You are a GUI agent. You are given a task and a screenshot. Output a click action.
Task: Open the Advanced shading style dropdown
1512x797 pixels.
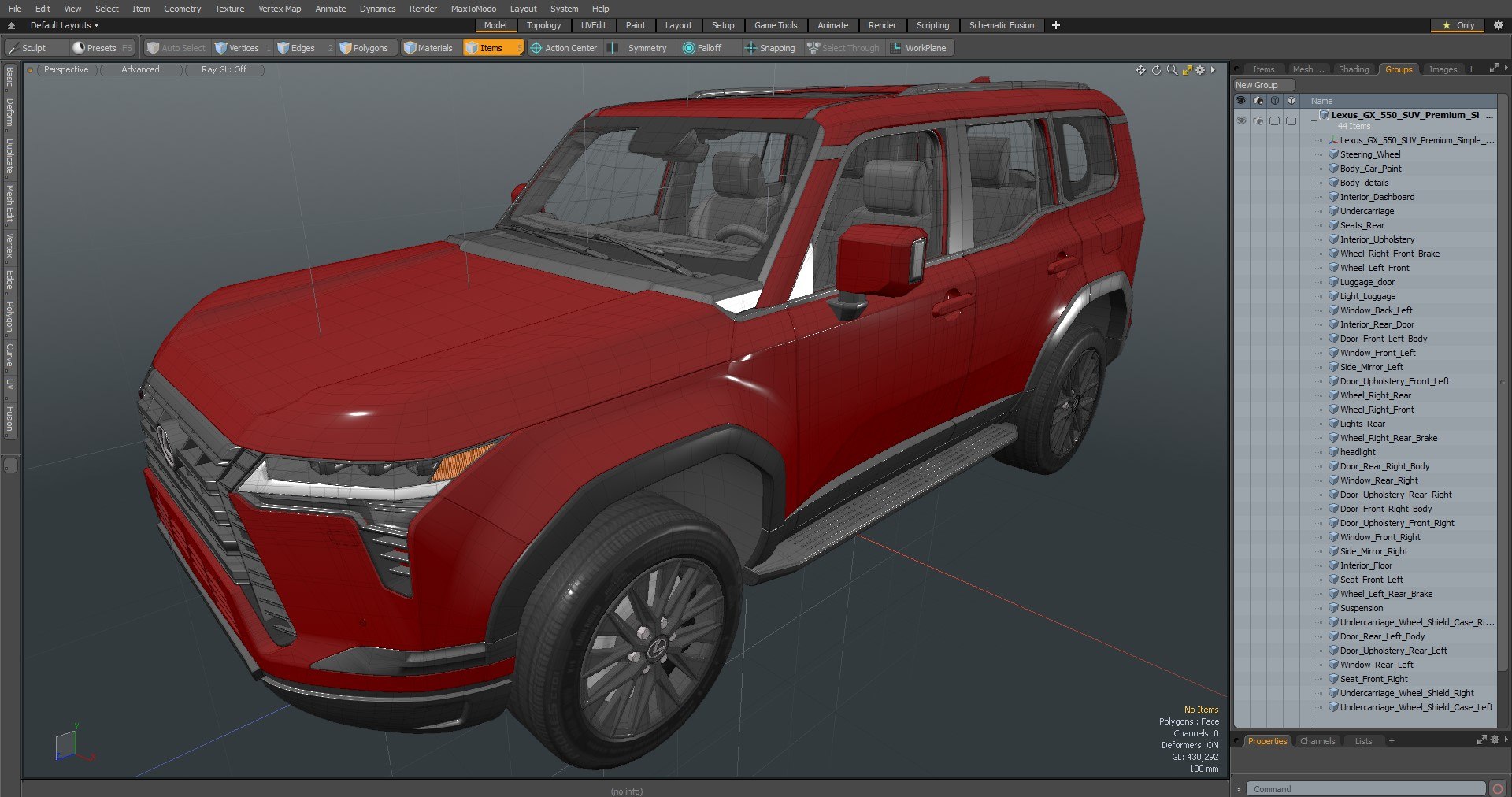(x=140, y=70)
